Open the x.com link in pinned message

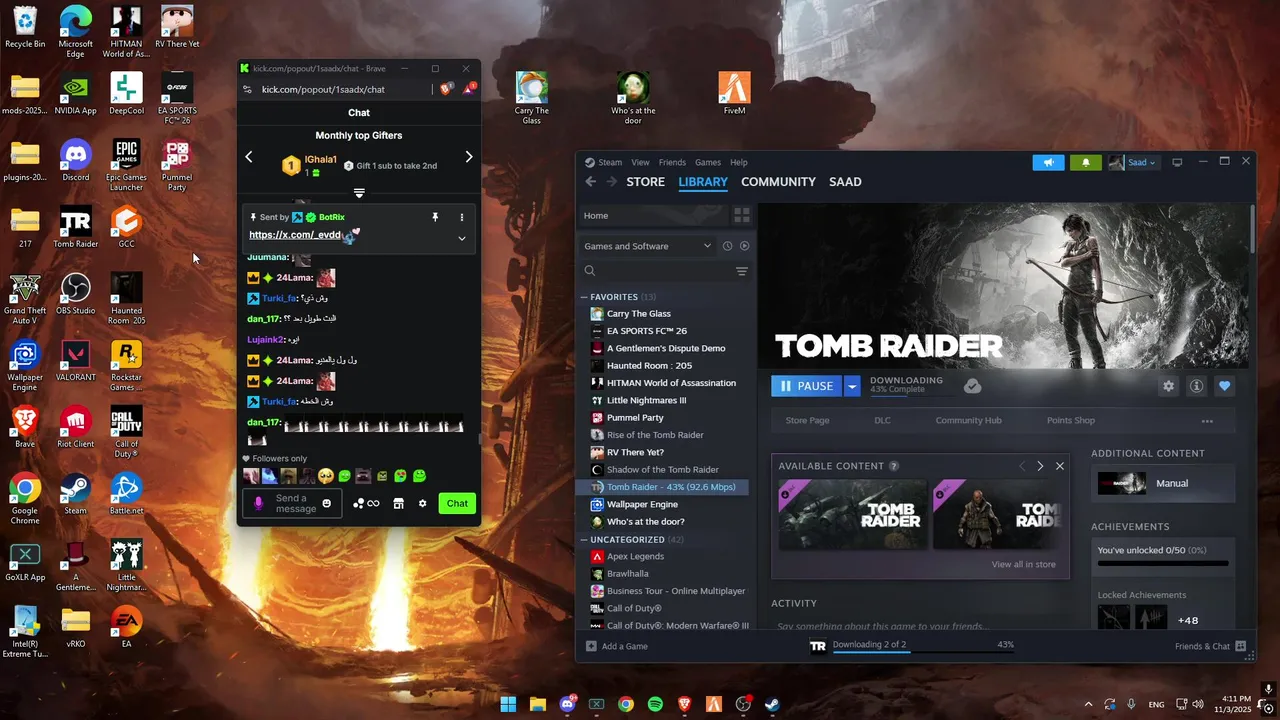point(296,235)
